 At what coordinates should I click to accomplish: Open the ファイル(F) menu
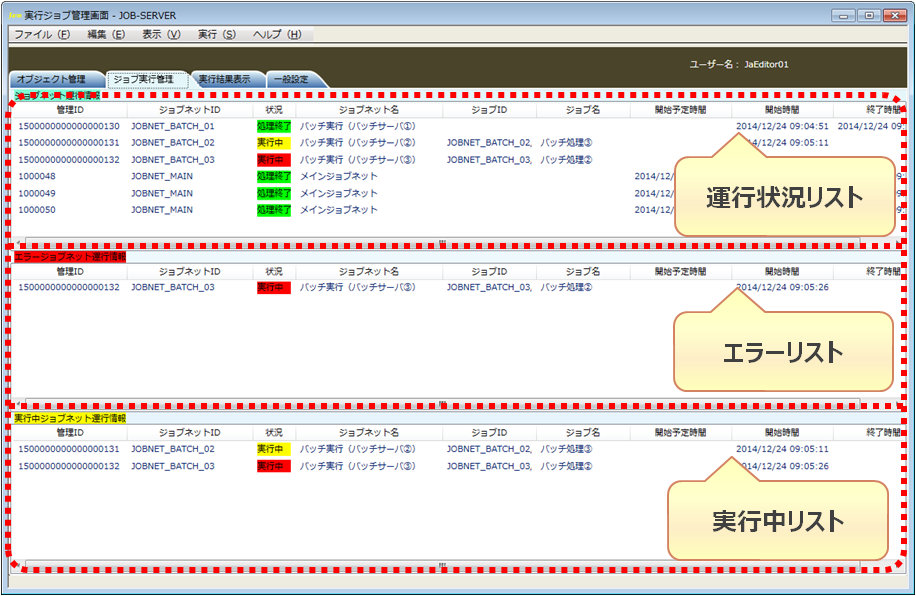click(x=42, y=34)
